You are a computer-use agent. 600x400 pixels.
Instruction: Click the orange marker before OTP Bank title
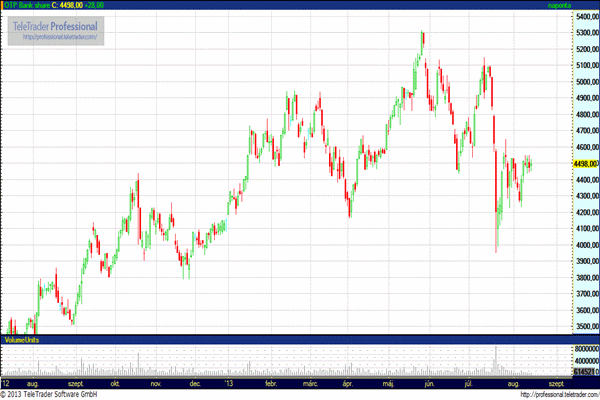point(3,5)
